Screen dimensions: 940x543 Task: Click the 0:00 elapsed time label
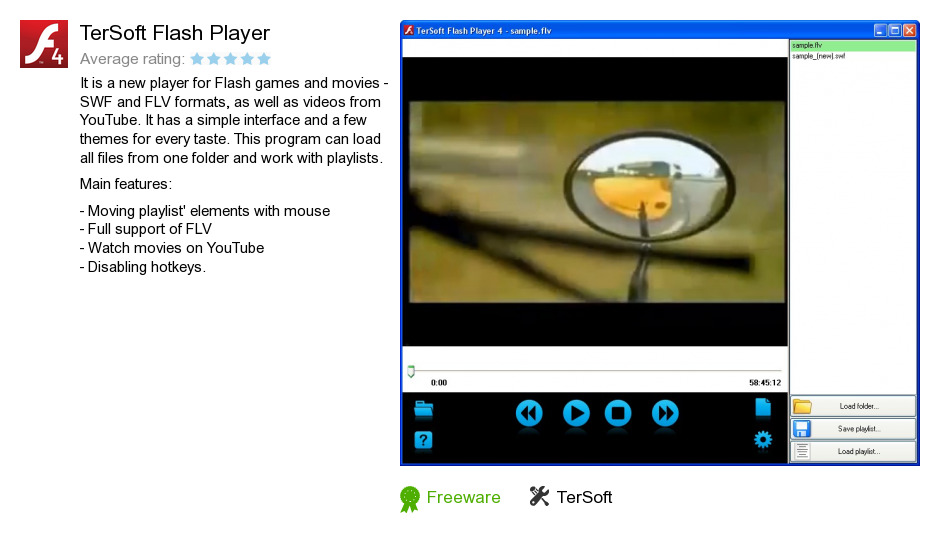tap(439, 383)
